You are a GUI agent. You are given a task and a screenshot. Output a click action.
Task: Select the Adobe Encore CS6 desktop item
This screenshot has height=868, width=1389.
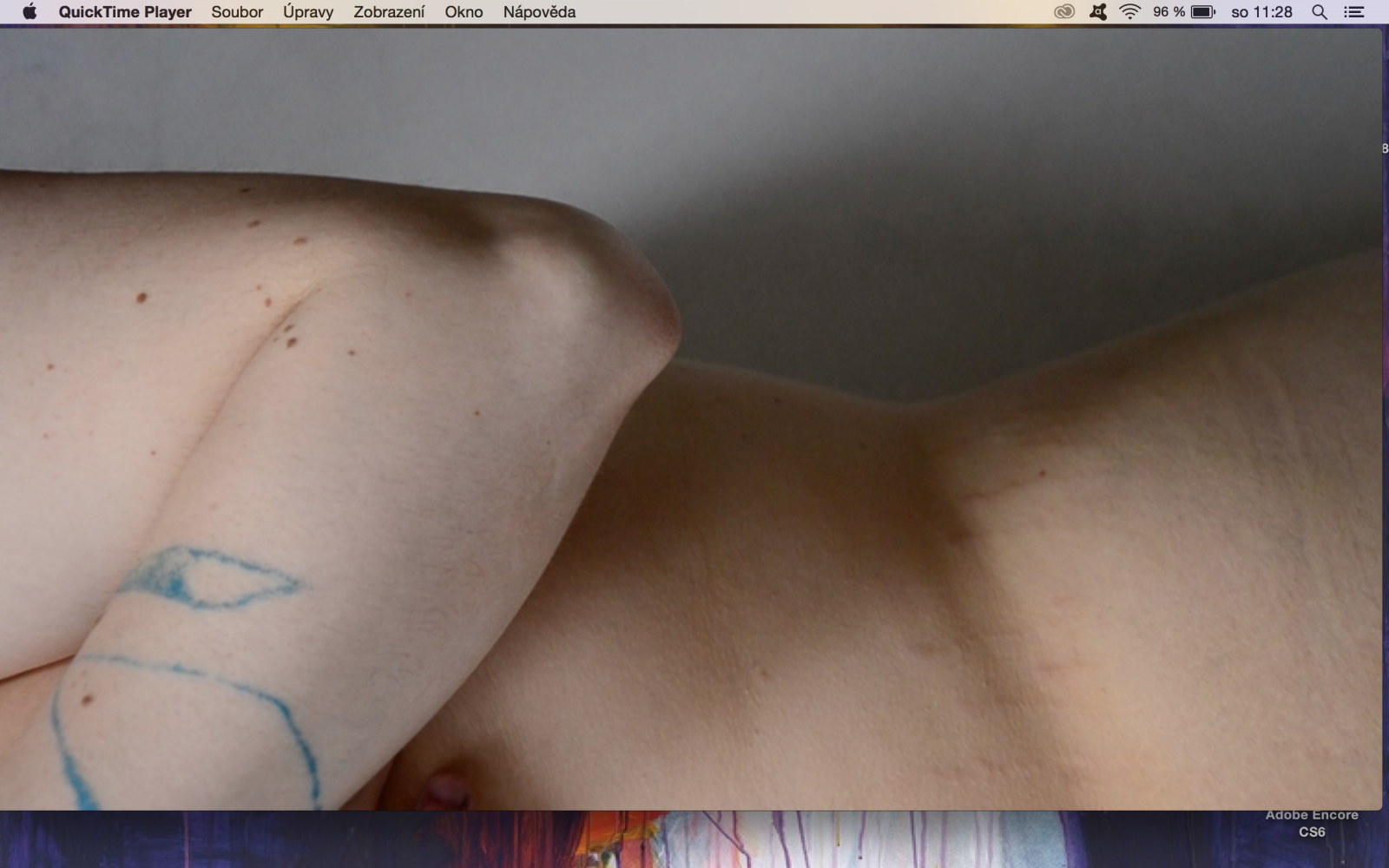coord(1312,824)
